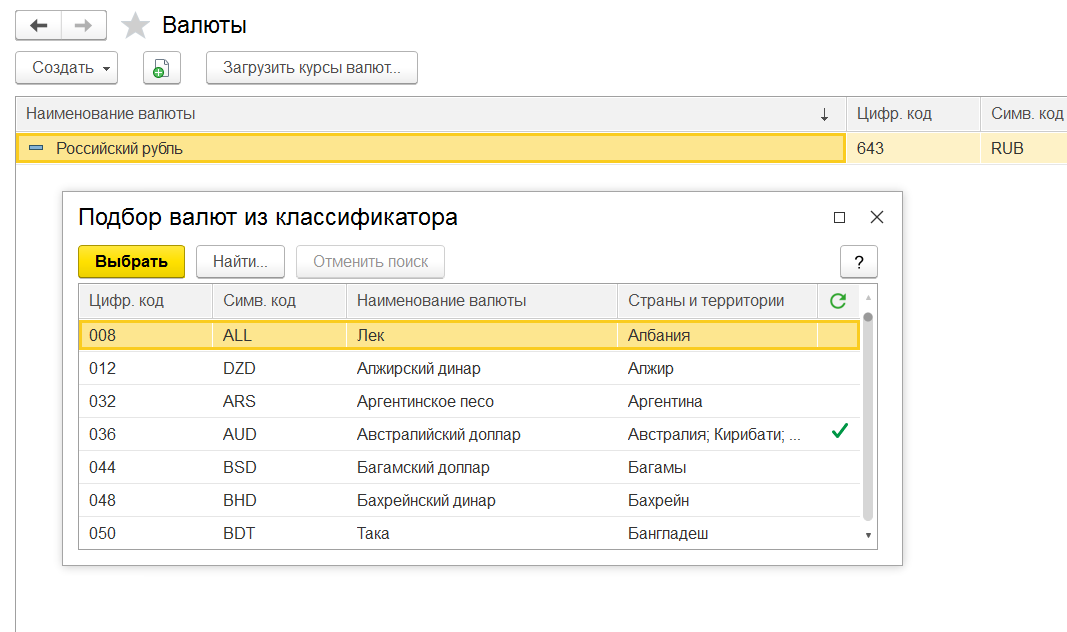Click the ALL symbol code cell
Screen dimensions: 1067x632
pos(280,335)
